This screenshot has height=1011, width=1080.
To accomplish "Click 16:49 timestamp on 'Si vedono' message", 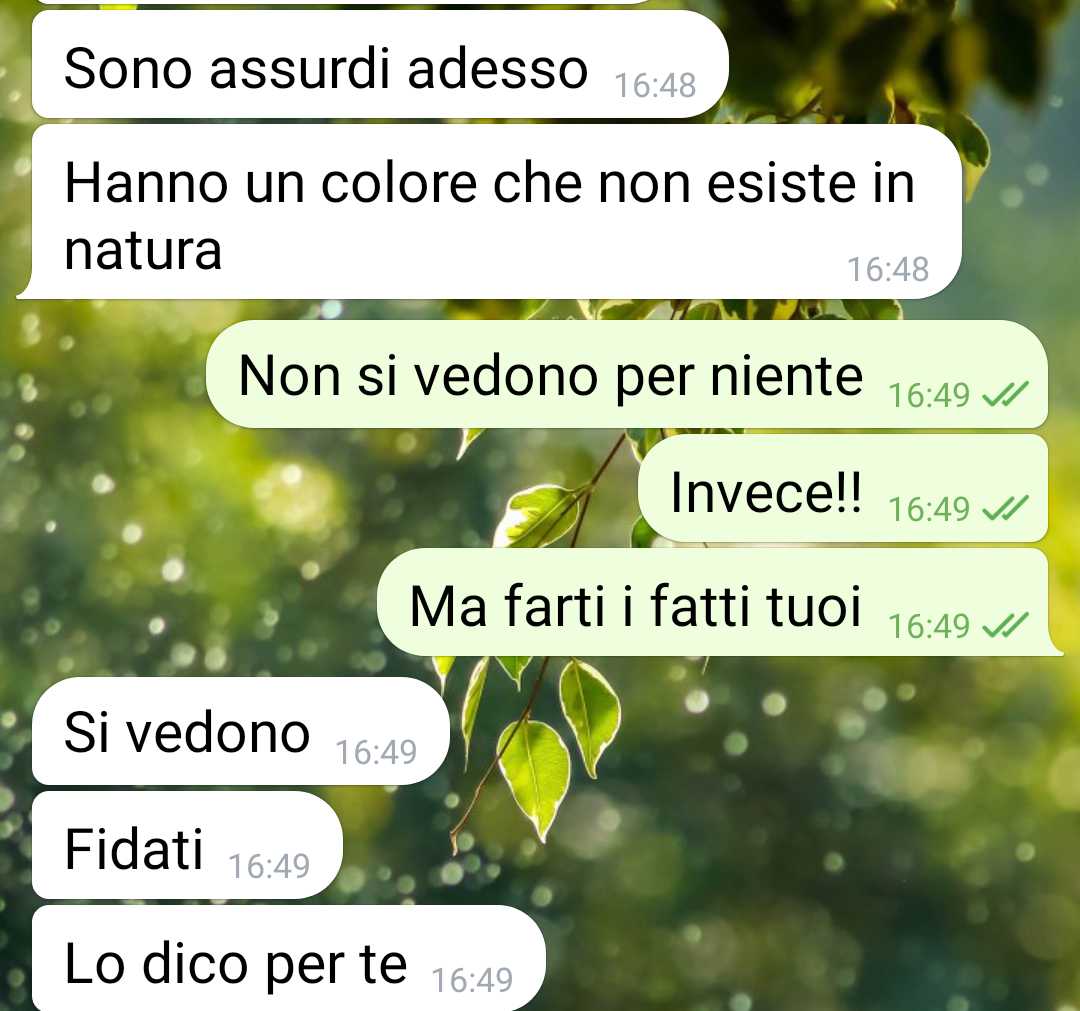I will [x=376, y=752].
